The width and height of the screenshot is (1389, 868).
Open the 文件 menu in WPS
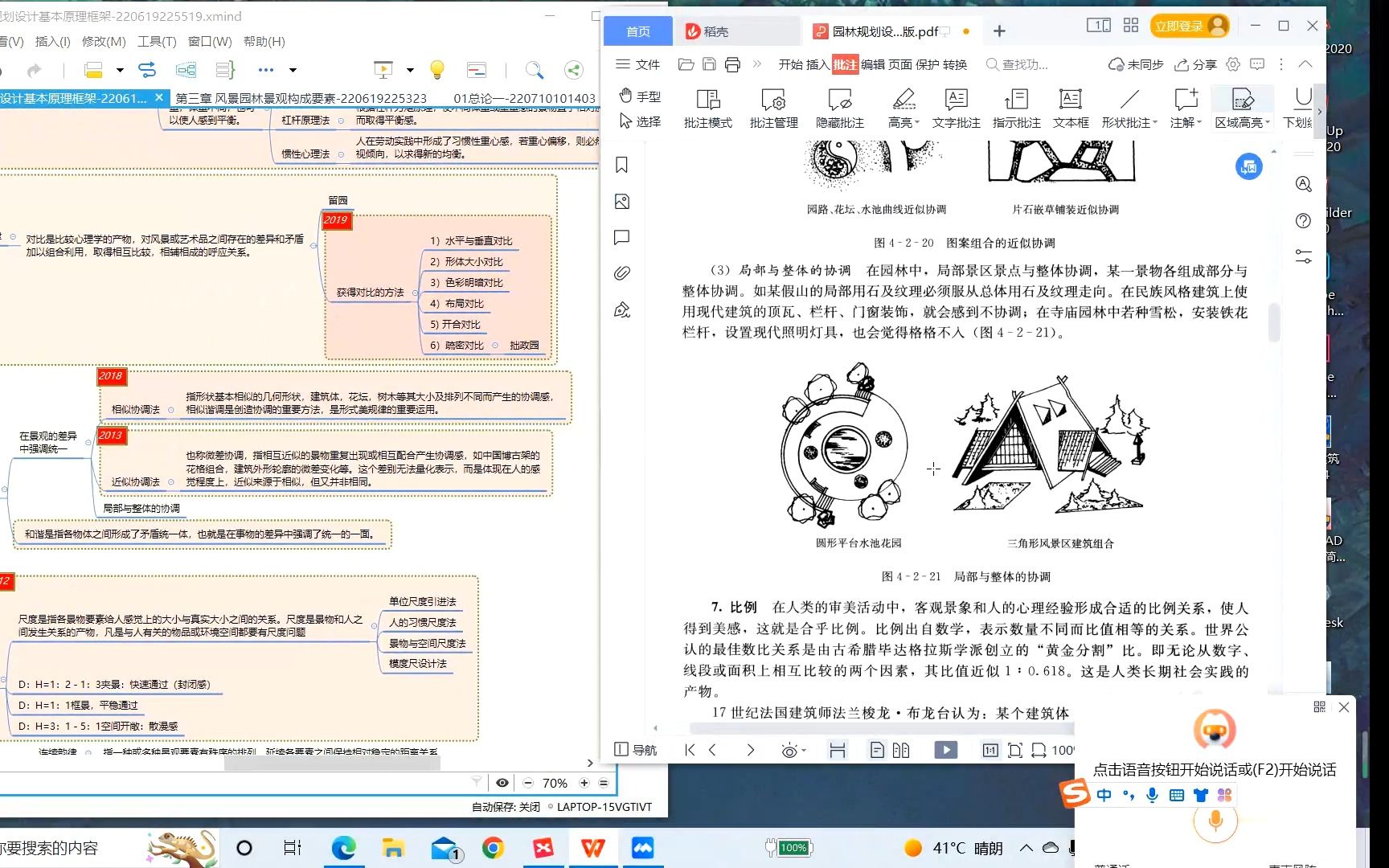(638, 64)
